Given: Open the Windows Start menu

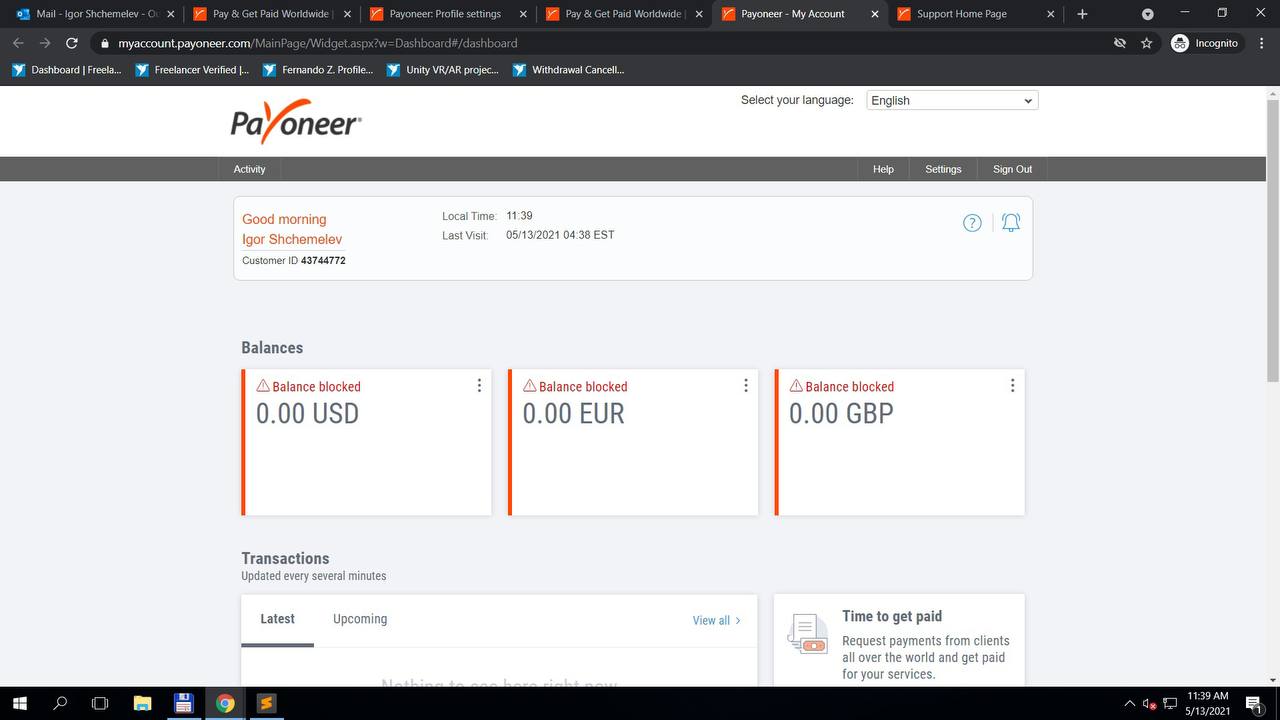Looking at the screenshot, I should point(19,703).
